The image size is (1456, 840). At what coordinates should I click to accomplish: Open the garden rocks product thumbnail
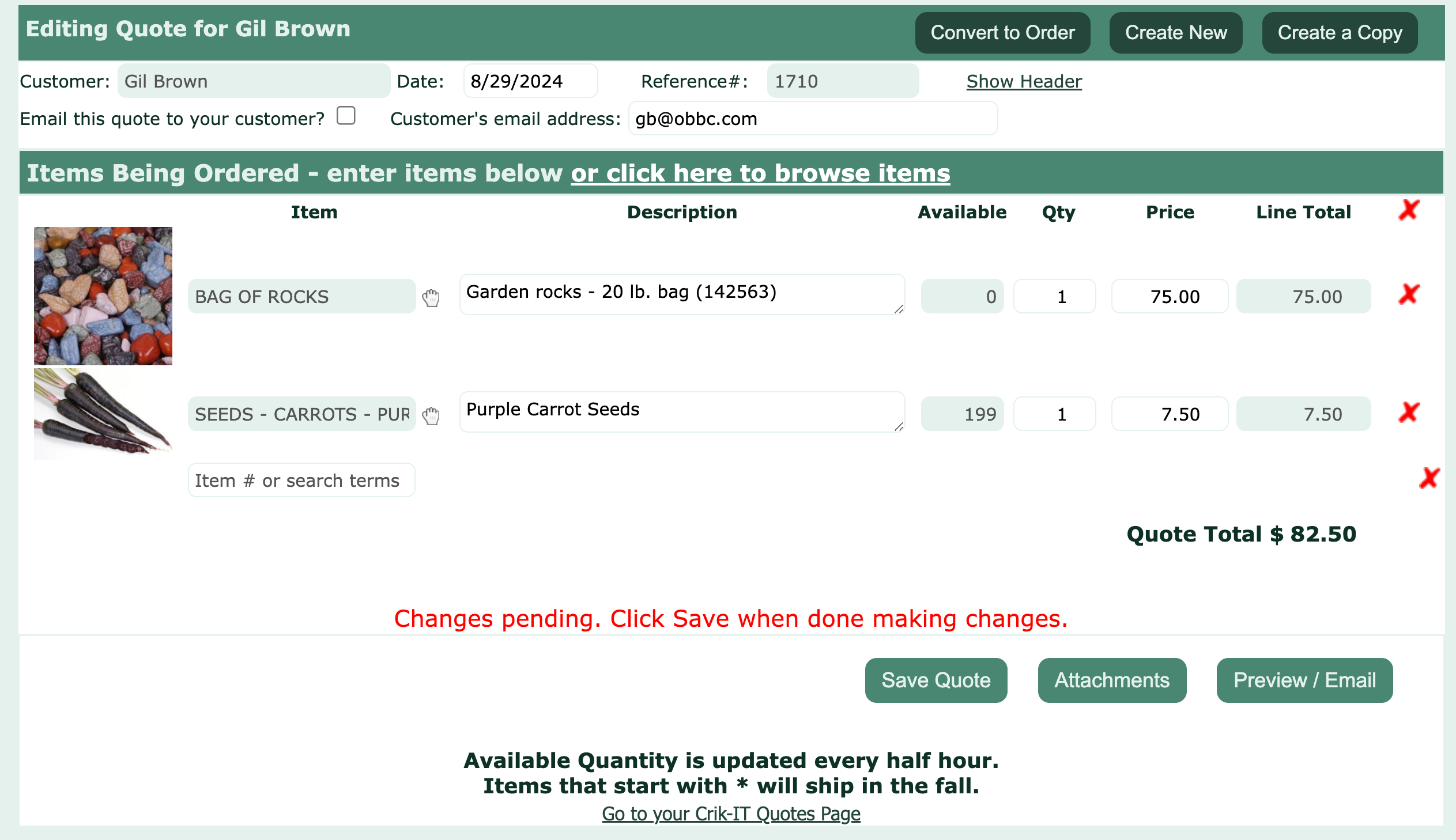coord(103,296)
